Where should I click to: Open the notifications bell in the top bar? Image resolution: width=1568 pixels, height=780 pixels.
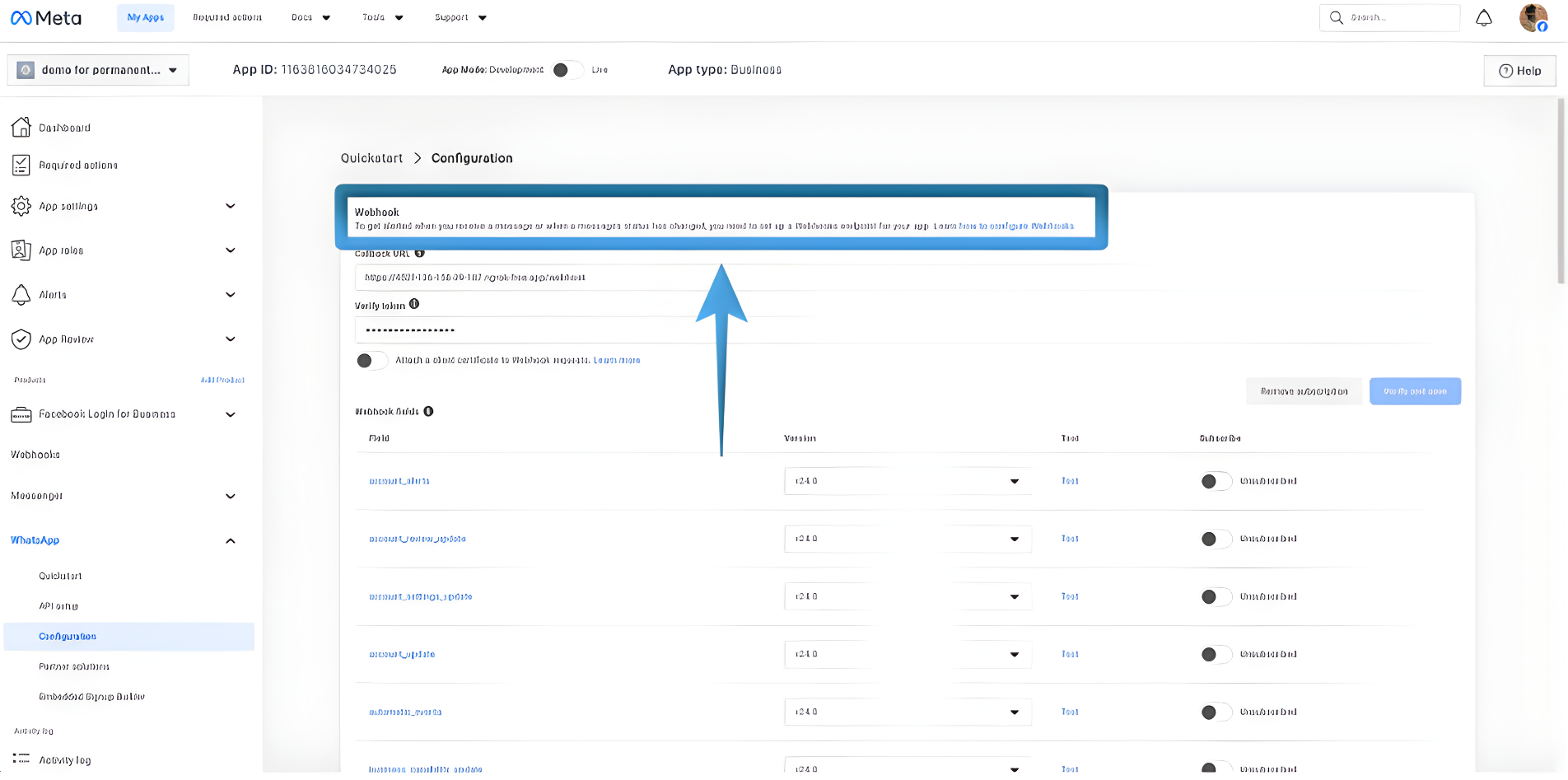click(x=1484, y=17)
